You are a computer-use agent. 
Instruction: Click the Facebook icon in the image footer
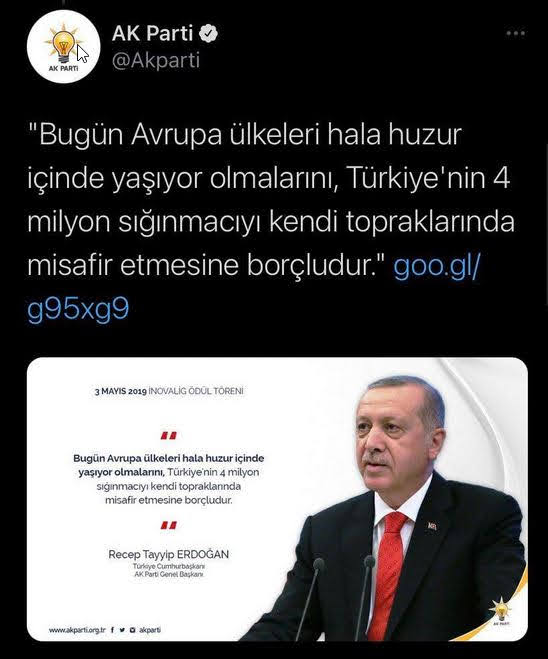112,630
